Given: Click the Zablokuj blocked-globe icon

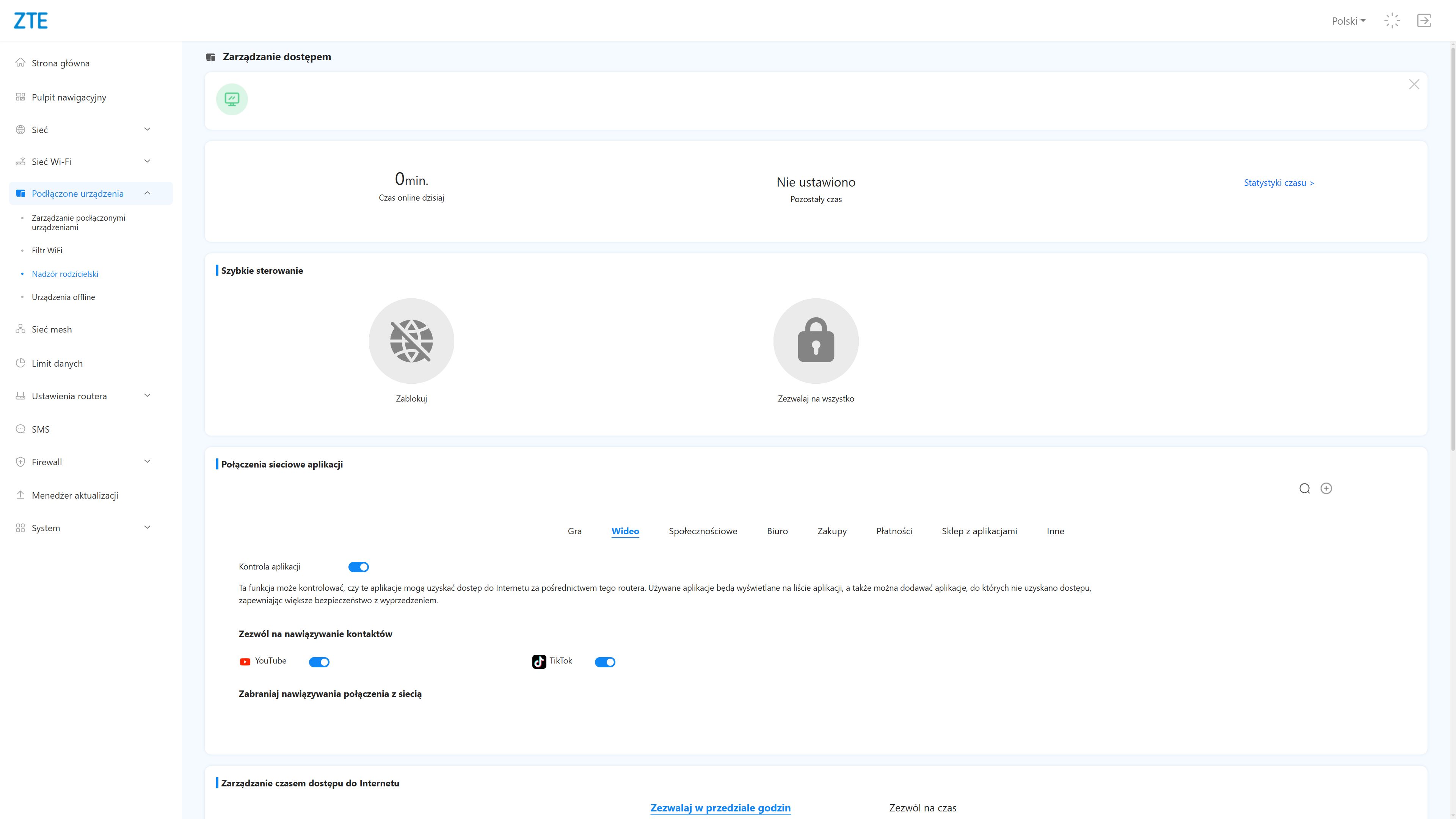Looking at the screenshot, I should pyautogui.click(x=411, y=341).
